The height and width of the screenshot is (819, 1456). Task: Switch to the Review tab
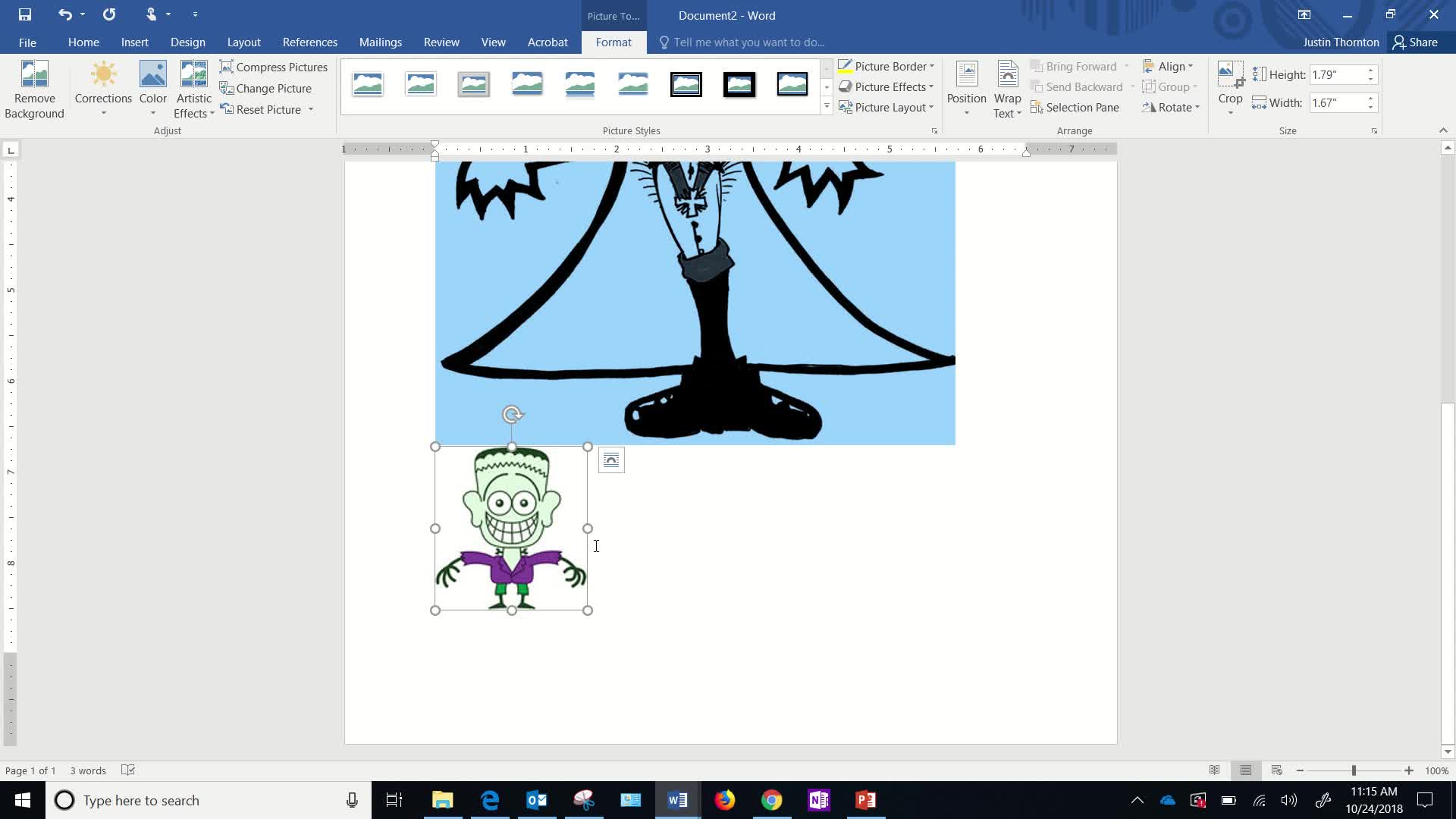point(441,42)
